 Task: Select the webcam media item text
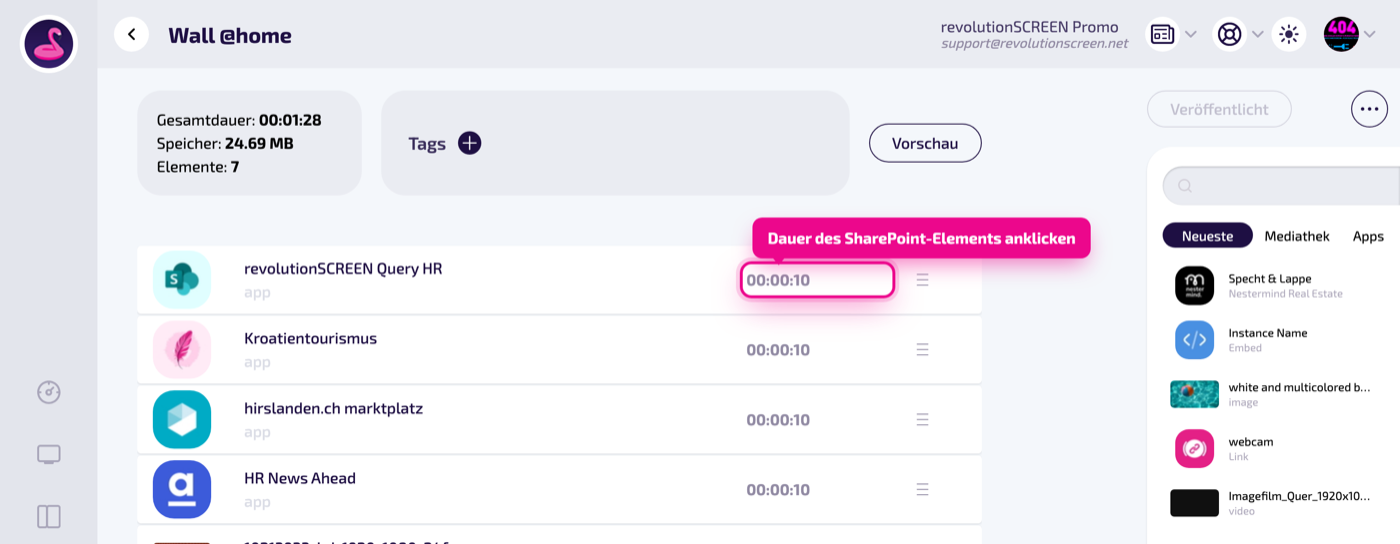click(x=1251, y=441)
